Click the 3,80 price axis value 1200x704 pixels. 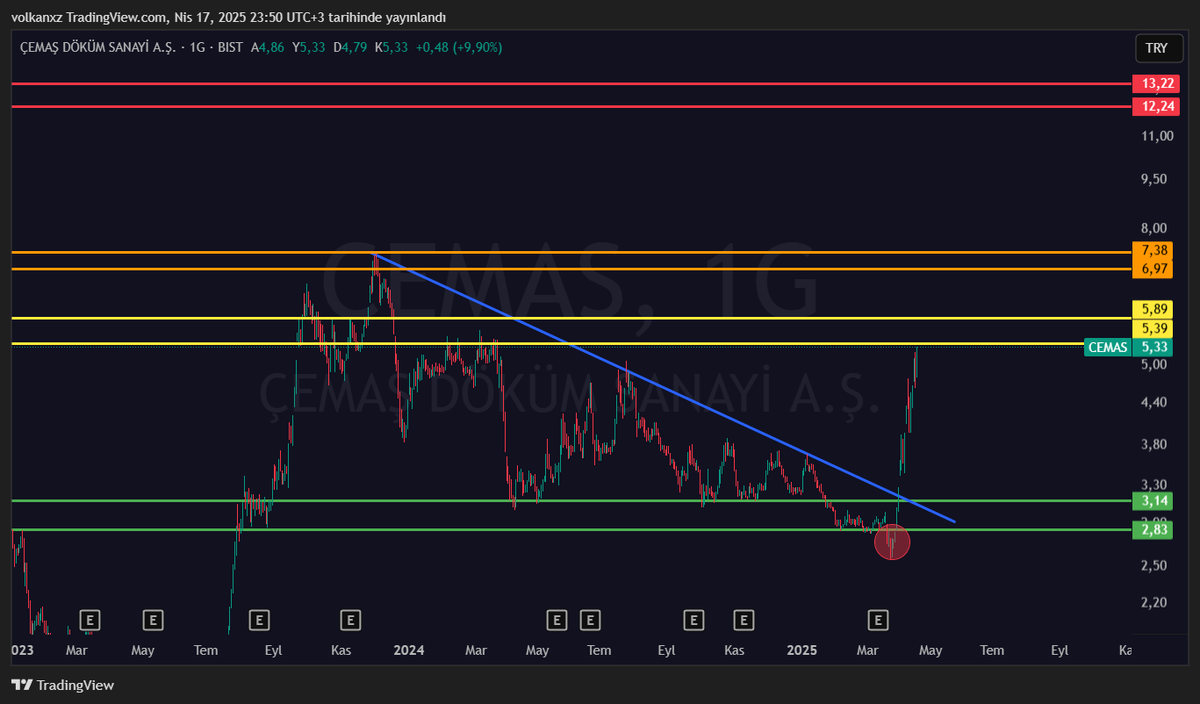(x=1155, y=444)
